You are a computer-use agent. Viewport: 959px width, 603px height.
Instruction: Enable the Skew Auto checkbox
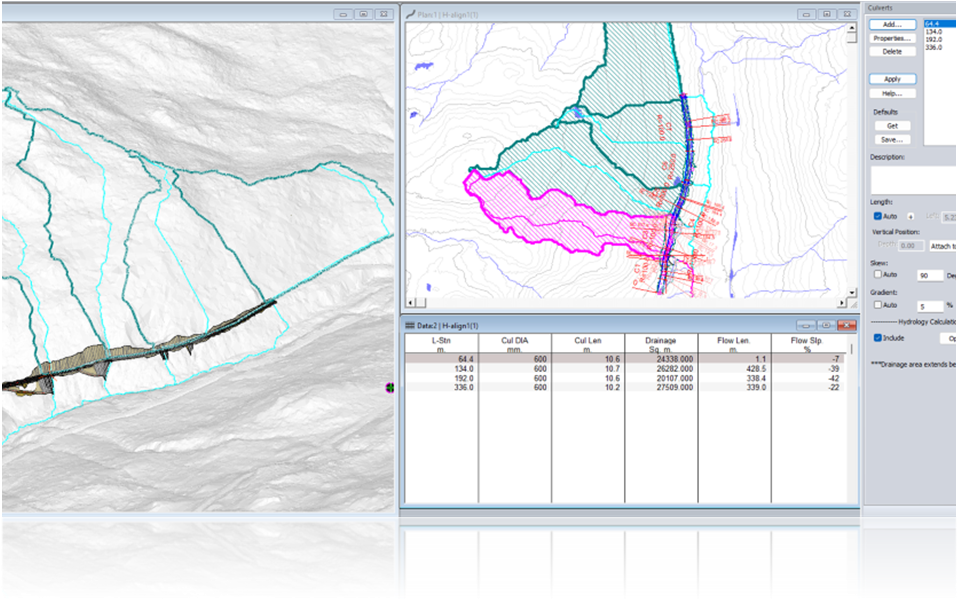[x=878, y=274]
